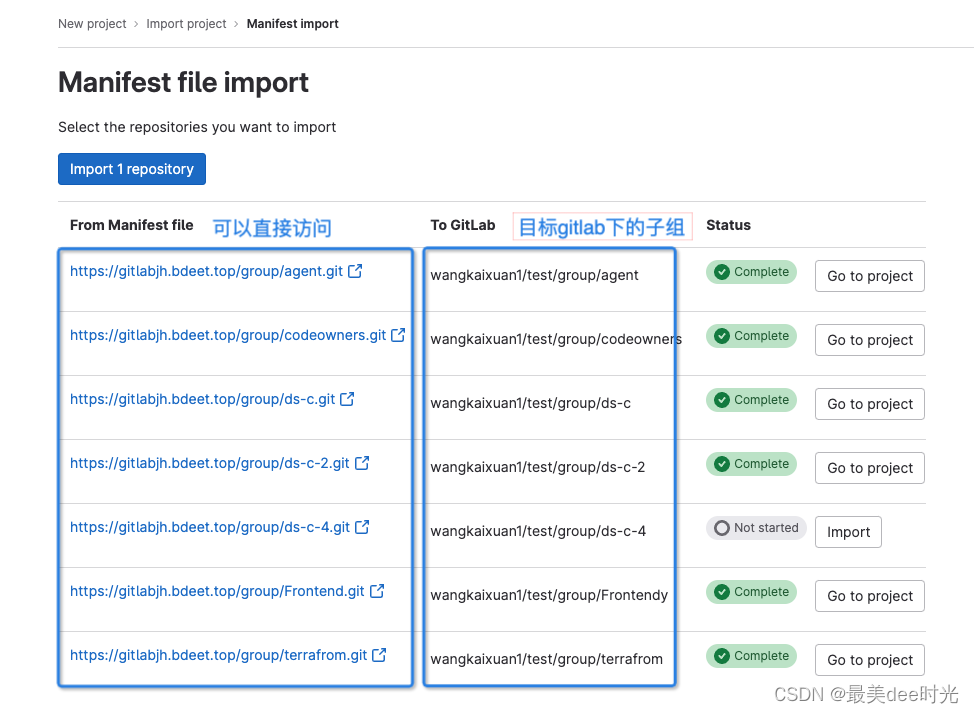Select target path wangkaixuan1/test/group/codeowners
This screenshot has width=974, height=713.
click(556, 339)
